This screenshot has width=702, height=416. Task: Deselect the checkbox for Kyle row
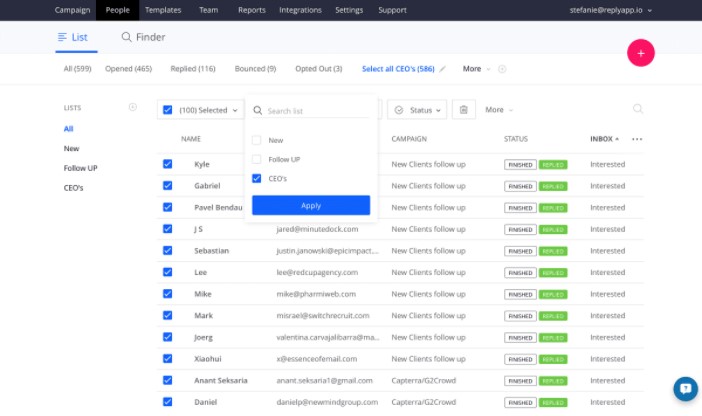167,164
